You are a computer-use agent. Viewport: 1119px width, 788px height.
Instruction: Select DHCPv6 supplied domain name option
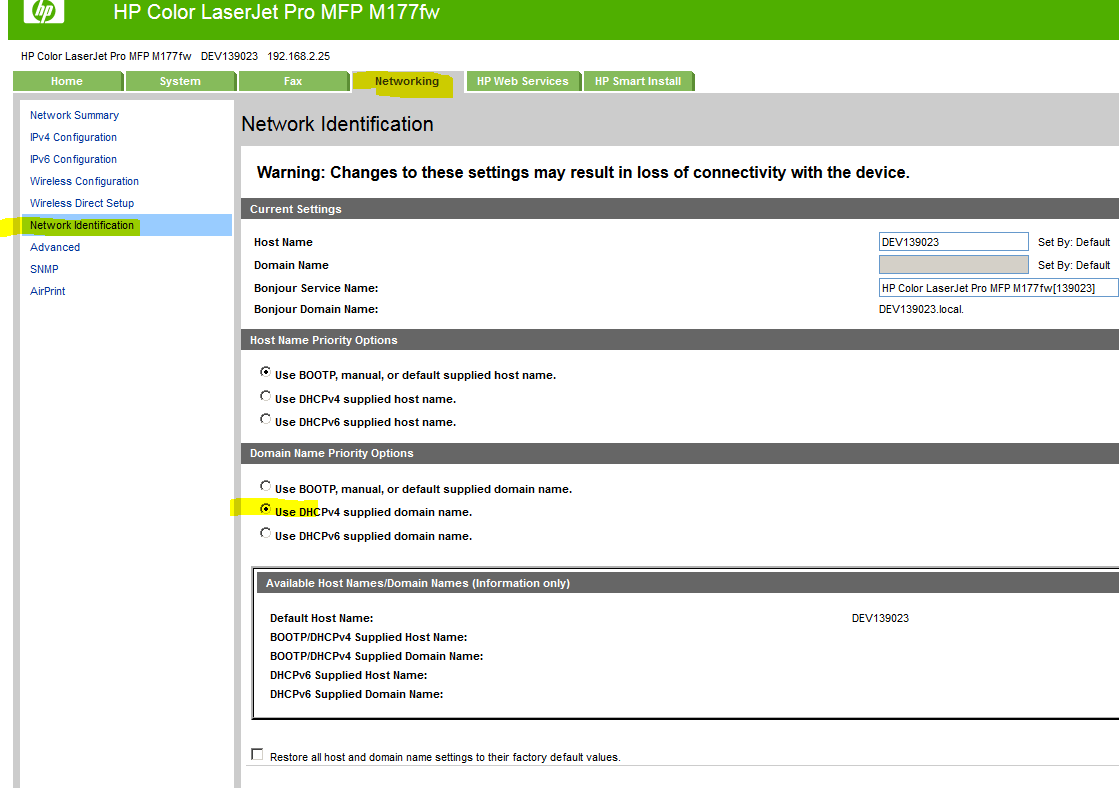click(x=265, y=534)
